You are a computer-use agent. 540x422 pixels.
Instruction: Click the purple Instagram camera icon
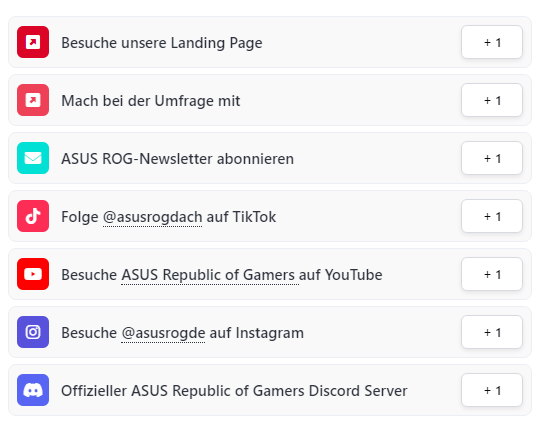[33, 332]
